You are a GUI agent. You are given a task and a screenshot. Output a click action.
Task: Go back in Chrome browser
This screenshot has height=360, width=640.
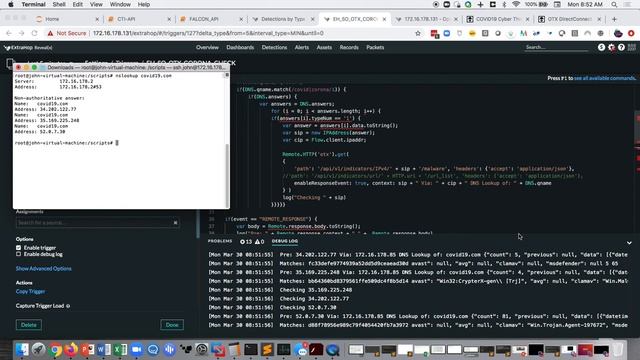9,33
